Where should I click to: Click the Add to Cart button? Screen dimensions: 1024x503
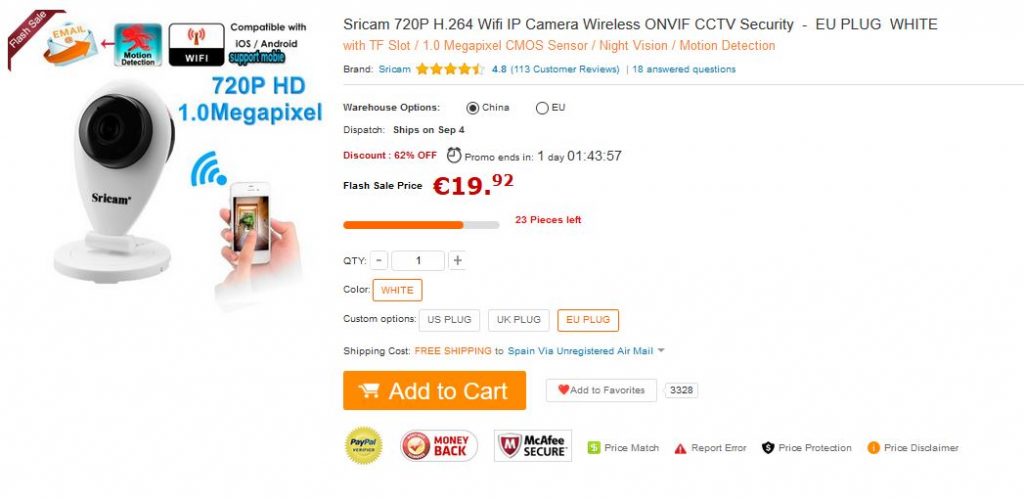[x=434, y=391]
